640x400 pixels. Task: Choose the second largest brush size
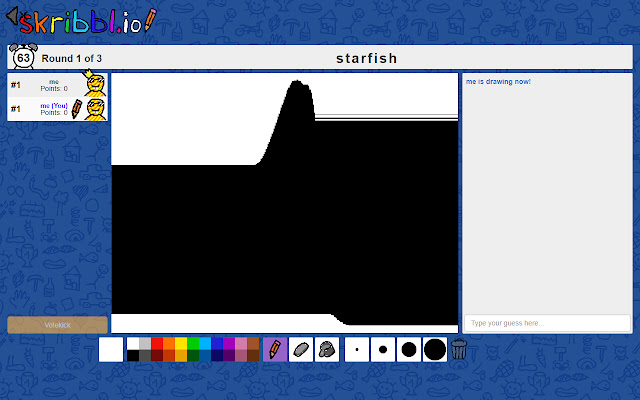point(409,349)
